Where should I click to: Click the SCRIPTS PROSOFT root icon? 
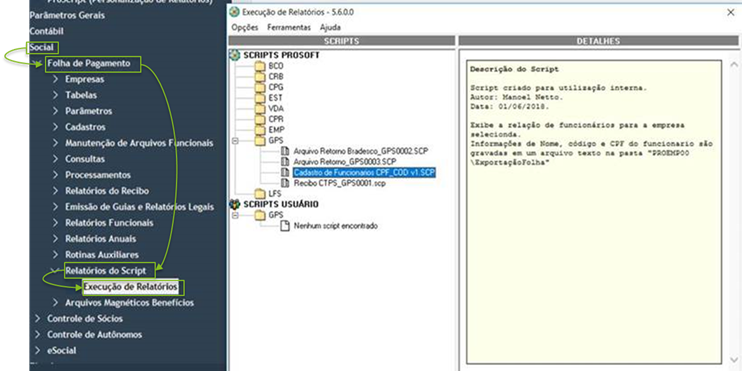[x=235, y=55]
